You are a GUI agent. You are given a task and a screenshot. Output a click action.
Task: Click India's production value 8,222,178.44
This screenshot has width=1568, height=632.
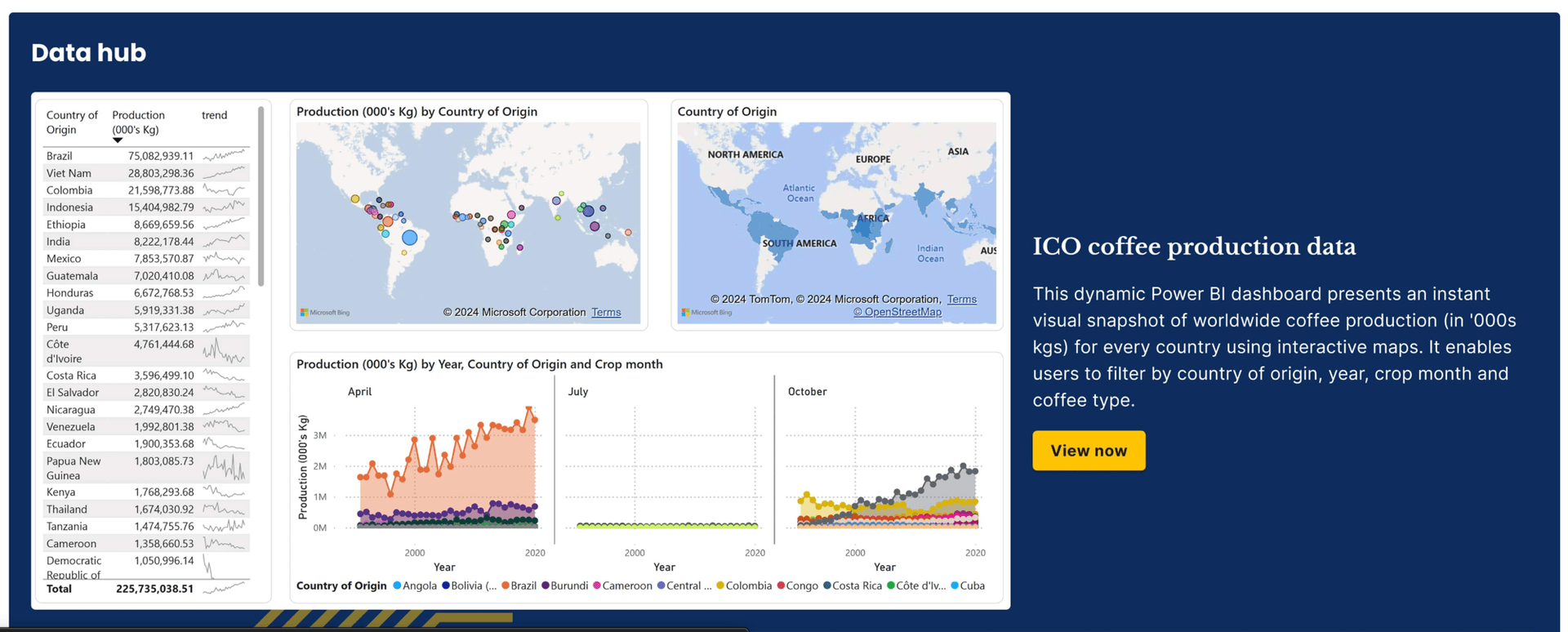(x=164, y=242)
